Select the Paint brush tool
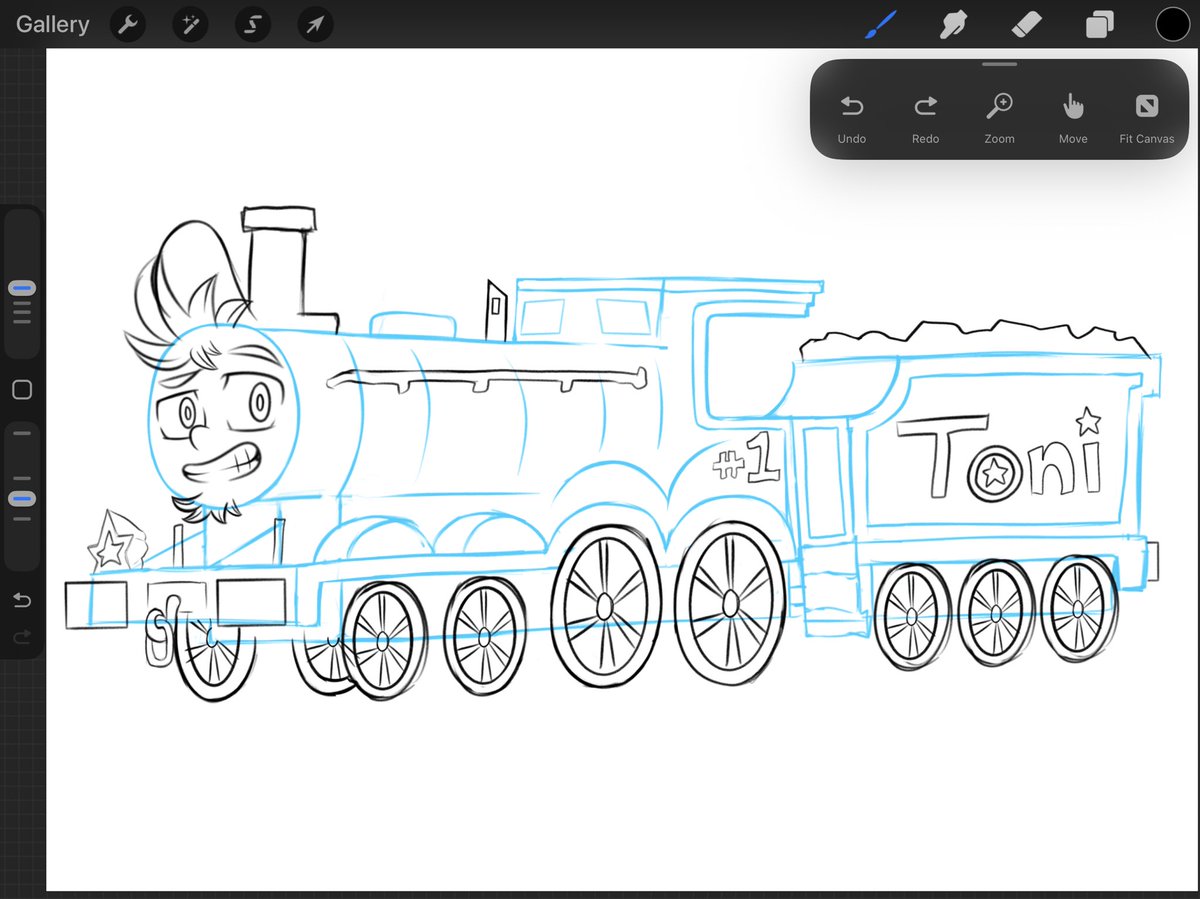 [x=881, y=24]
